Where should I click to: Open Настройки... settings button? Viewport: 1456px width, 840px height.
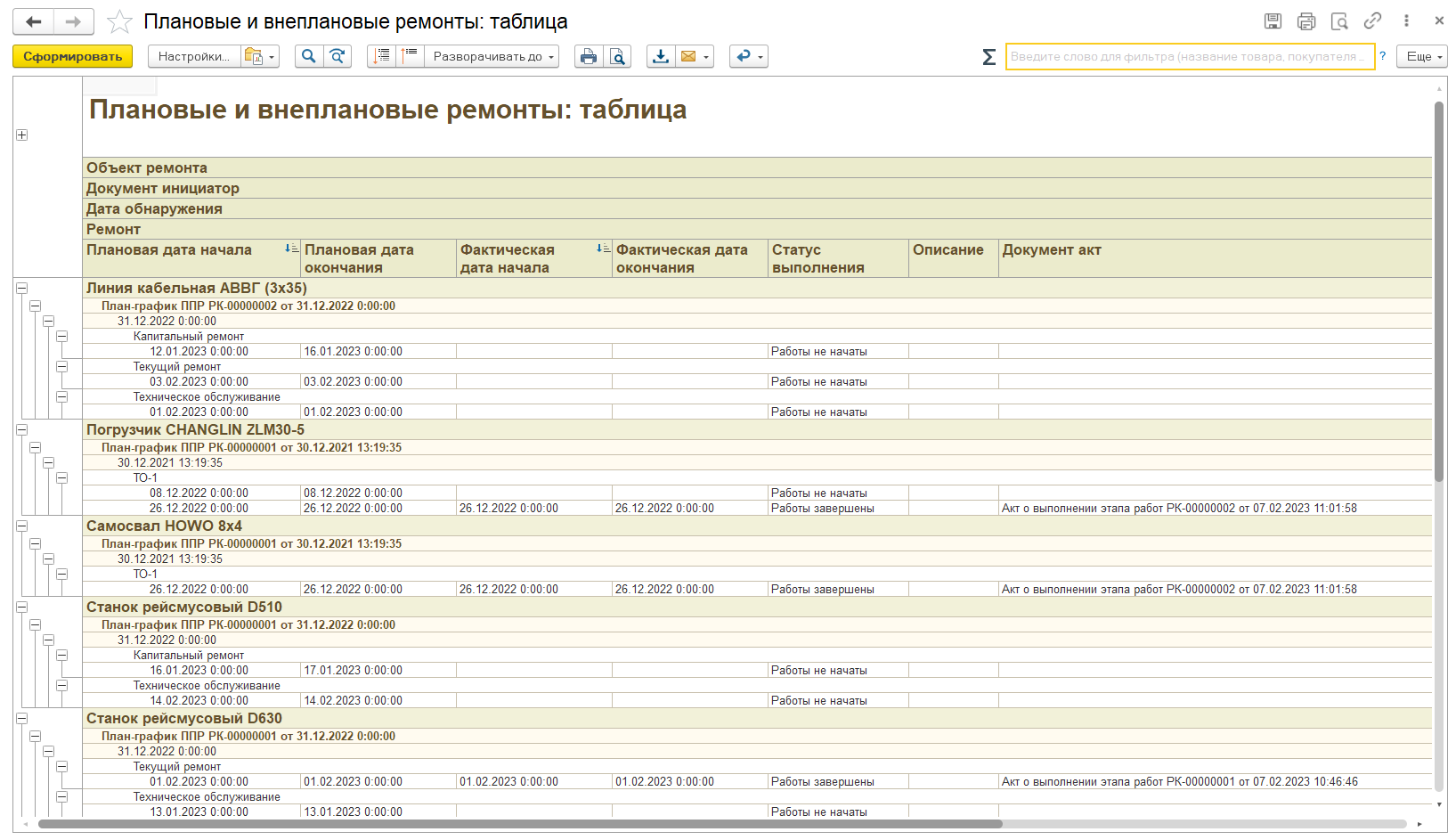click(x=194, y=56)
